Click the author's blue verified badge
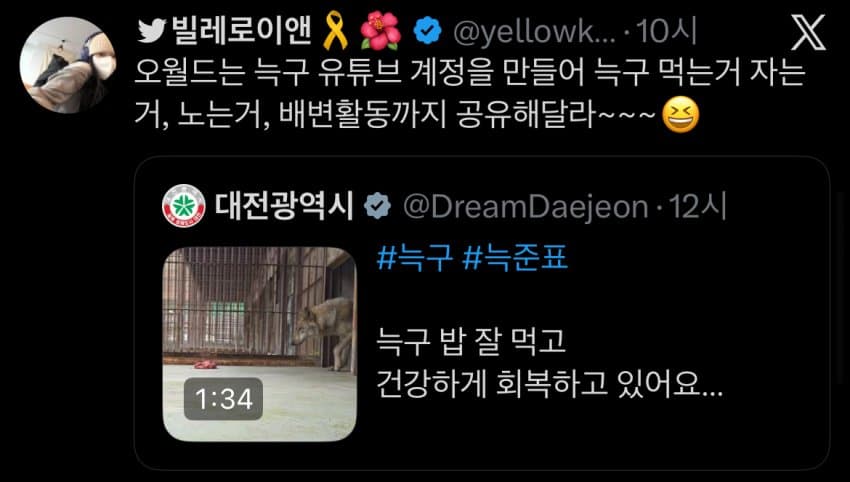The height and width of the screenshot is (482, 850). [x=428, y=30]
